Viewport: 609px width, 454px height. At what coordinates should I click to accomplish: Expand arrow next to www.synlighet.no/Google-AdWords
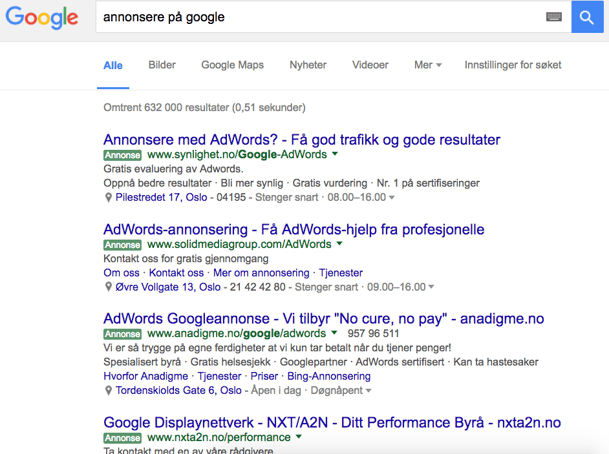point(335,154)
